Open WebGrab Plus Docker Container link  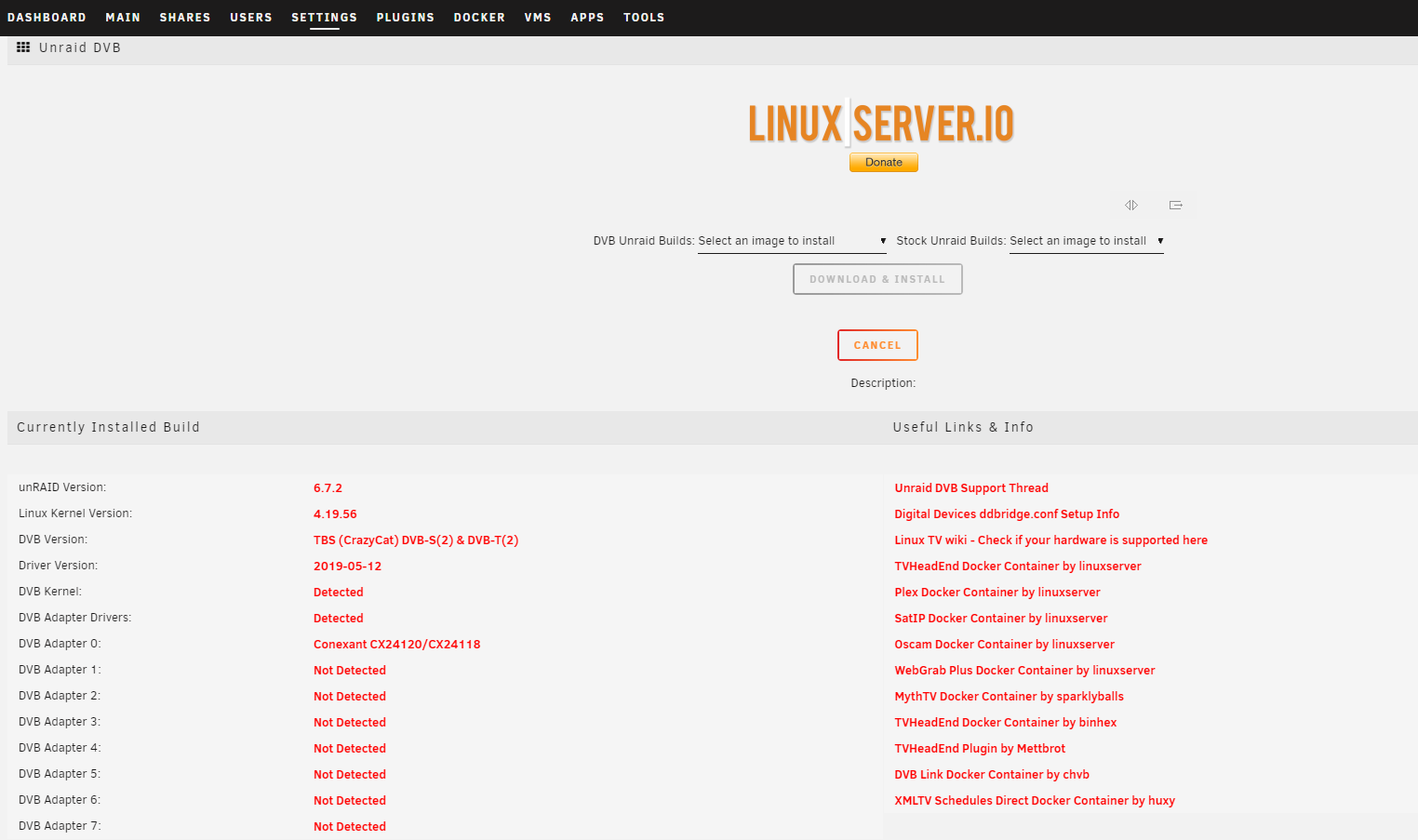click(1024, 671)
